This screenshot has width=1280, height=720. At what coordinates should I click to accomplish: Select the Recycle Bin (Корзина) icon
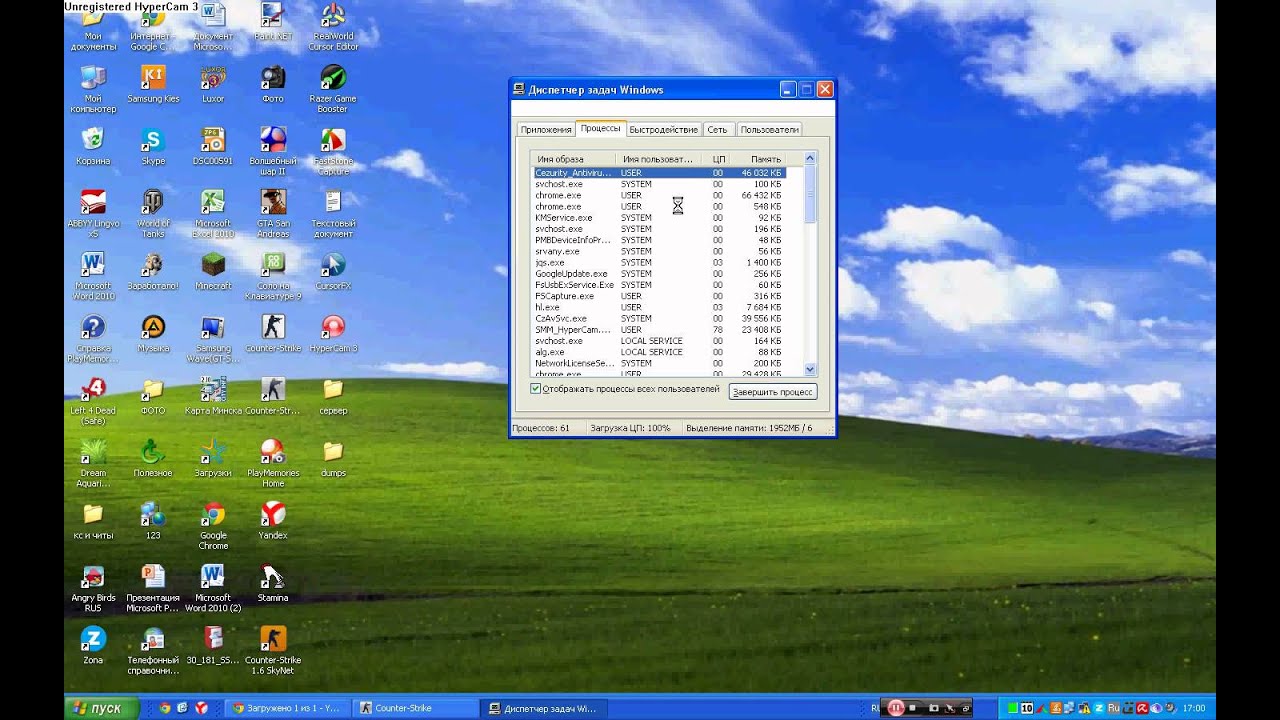click(x=93, y=146)
